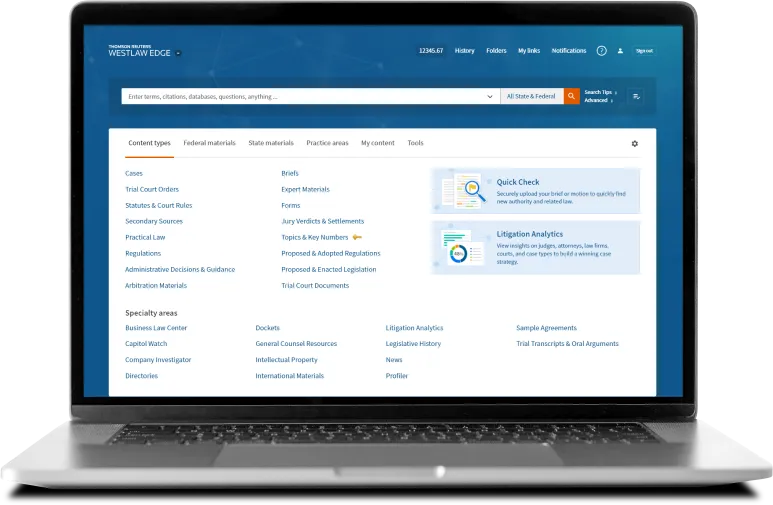
Task: Click the Quick Check illustration thumbnail
Action: (463, 191)
